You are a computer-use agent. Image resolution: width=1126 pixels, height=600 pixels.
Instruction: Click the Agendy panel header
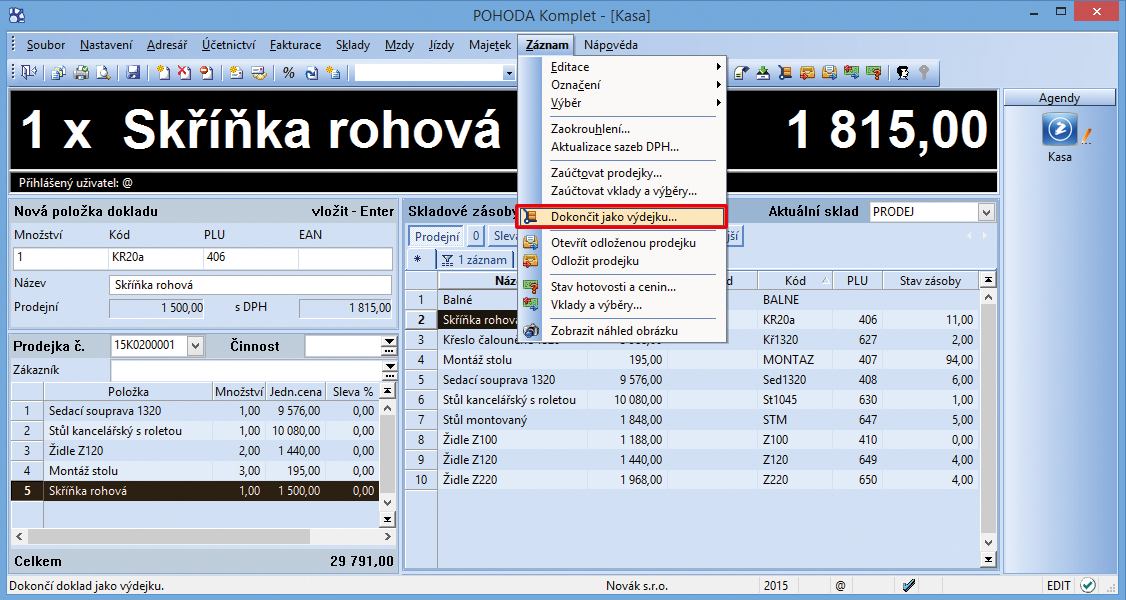click(1059, 98)
